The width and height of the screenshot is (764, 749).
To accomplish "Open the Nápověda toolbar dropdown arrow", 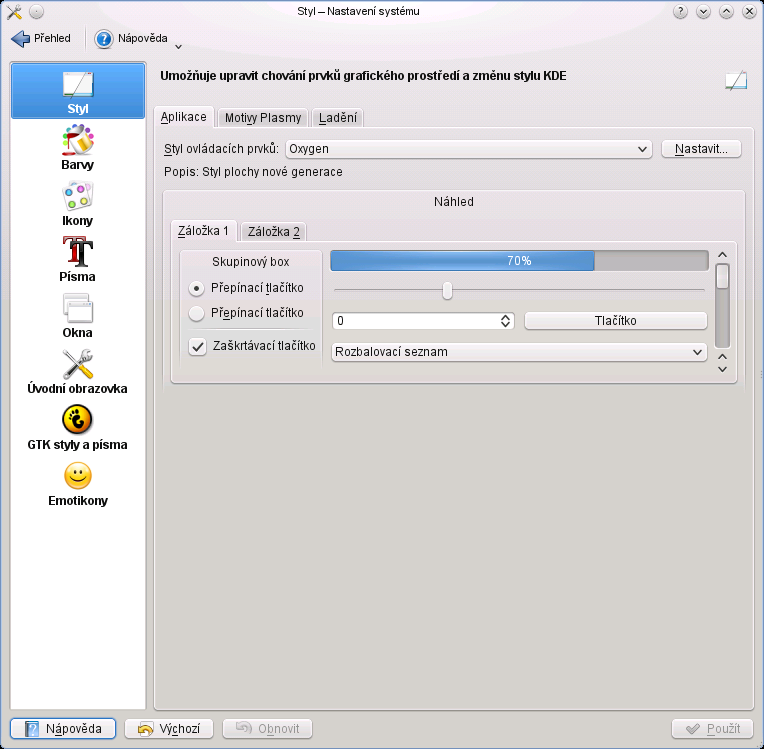I will [x=178, y=47].
